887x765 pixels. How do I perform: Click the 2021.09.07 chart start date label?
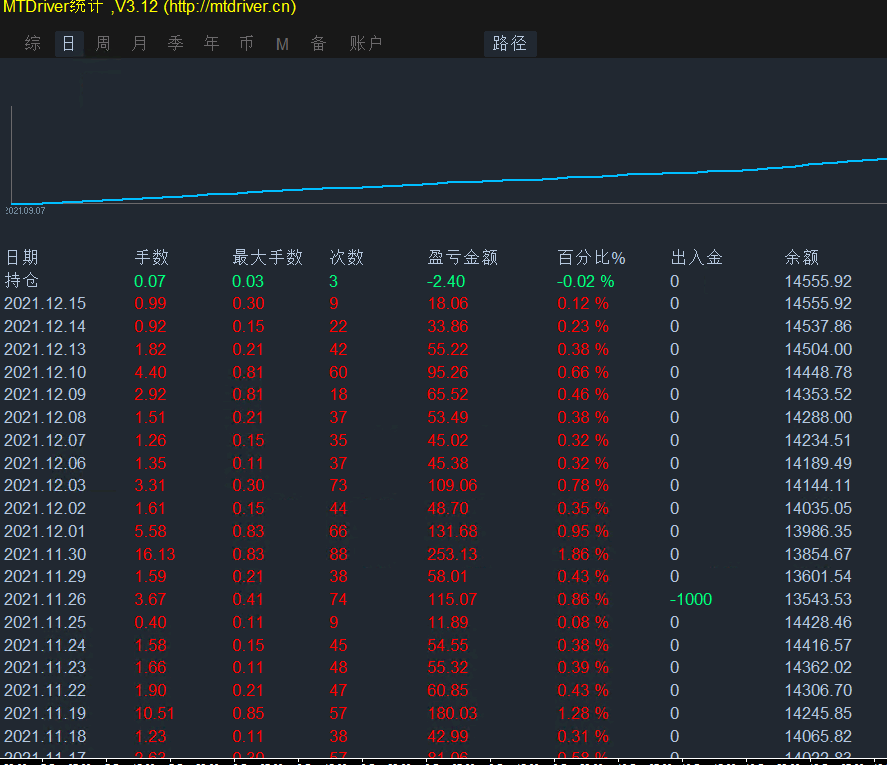coord(25,210)
